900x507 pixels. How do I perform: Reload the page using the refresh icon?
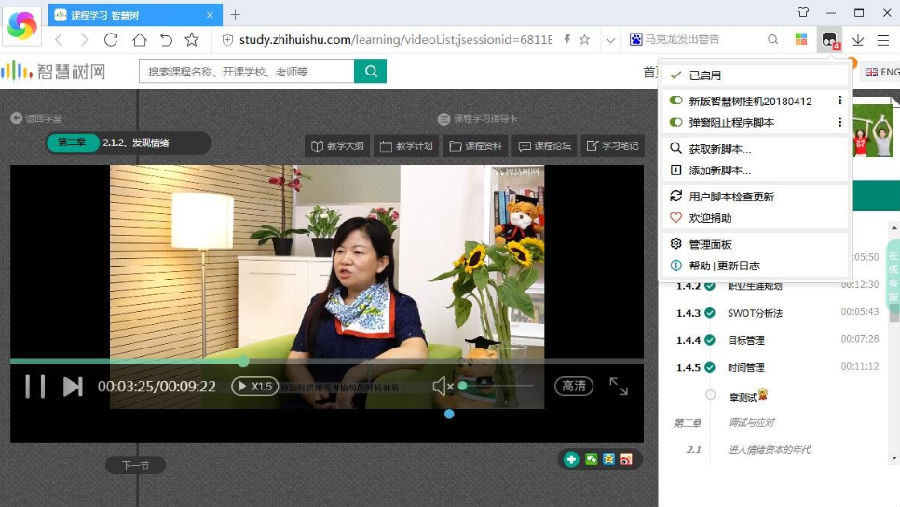click(111, 40)
